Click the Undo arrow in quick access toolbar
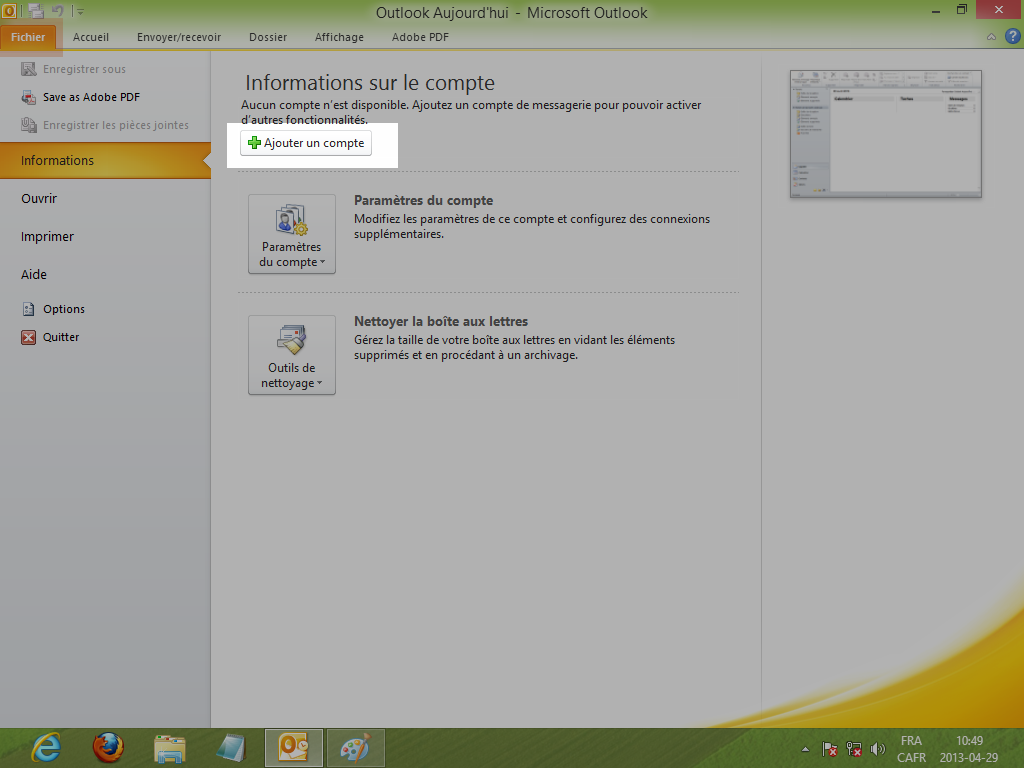The width and height of the screenshot is (1024, 768). click(x=57, y=10)
